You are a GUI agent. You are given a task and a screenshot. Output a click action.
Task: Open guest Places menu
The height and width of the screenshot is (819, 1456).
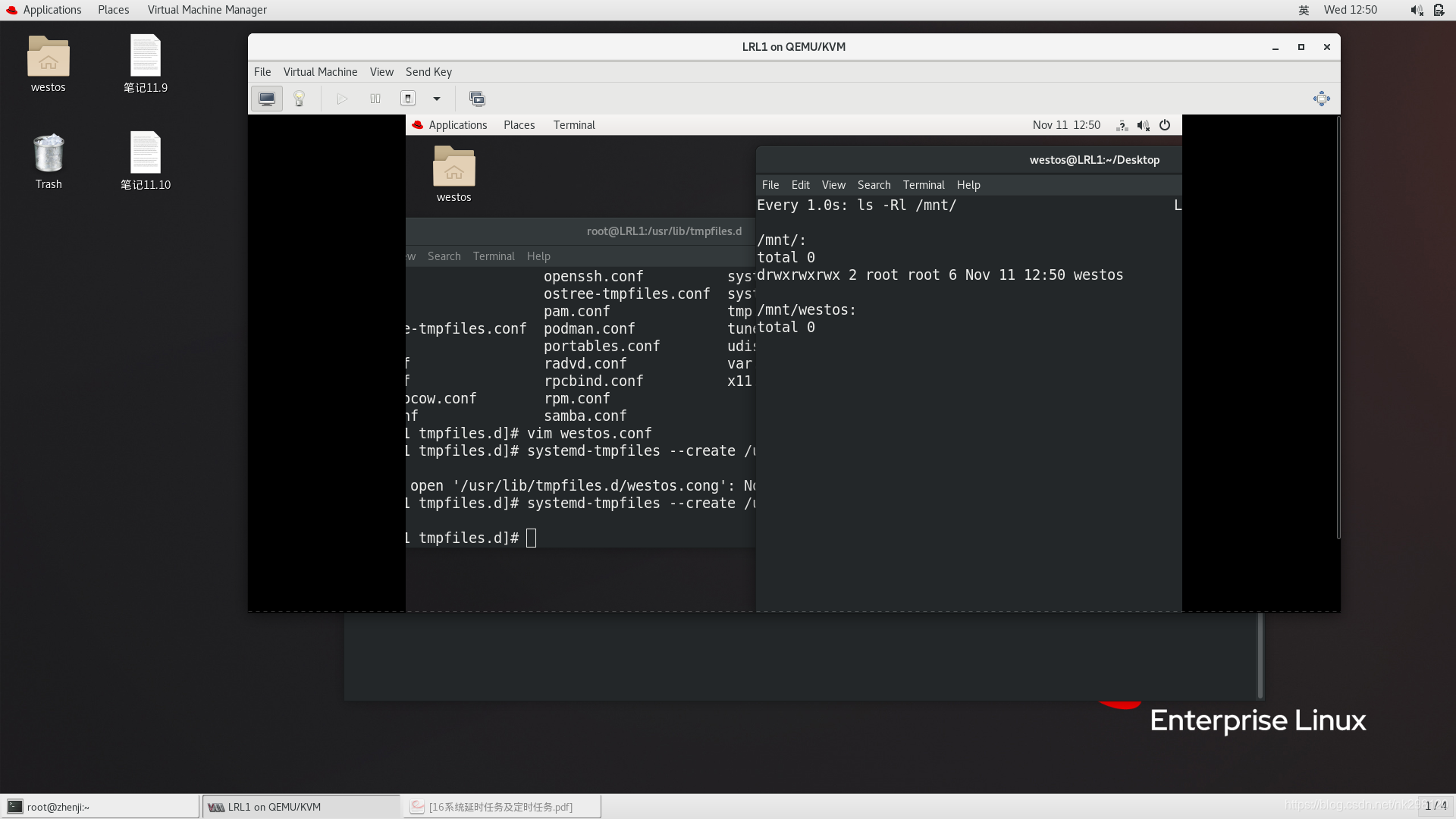pos(519,125)
